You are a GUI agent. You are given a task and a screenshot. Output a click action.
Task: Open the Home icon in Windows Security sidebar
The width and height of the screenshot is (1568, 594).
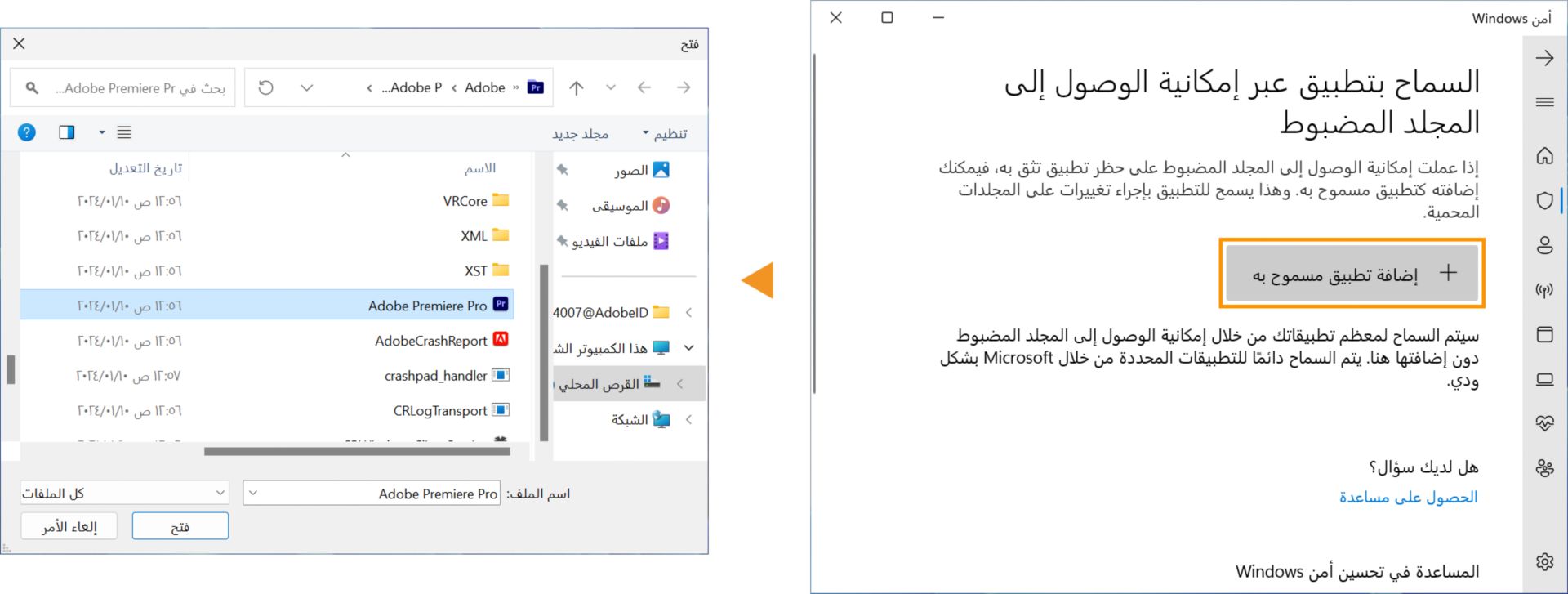tap(1544, 155)
